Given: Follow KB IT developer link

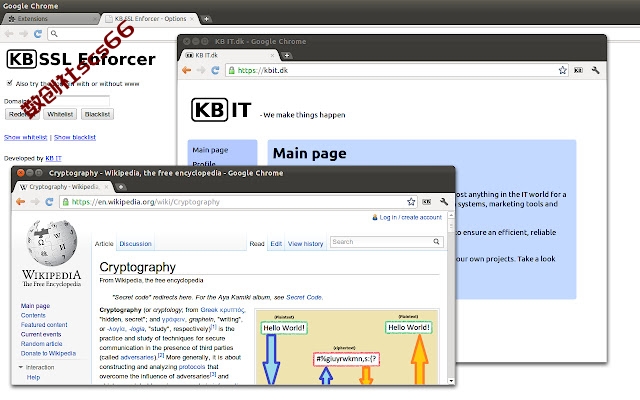Looking at the screenshot, I should coord(53,158).
